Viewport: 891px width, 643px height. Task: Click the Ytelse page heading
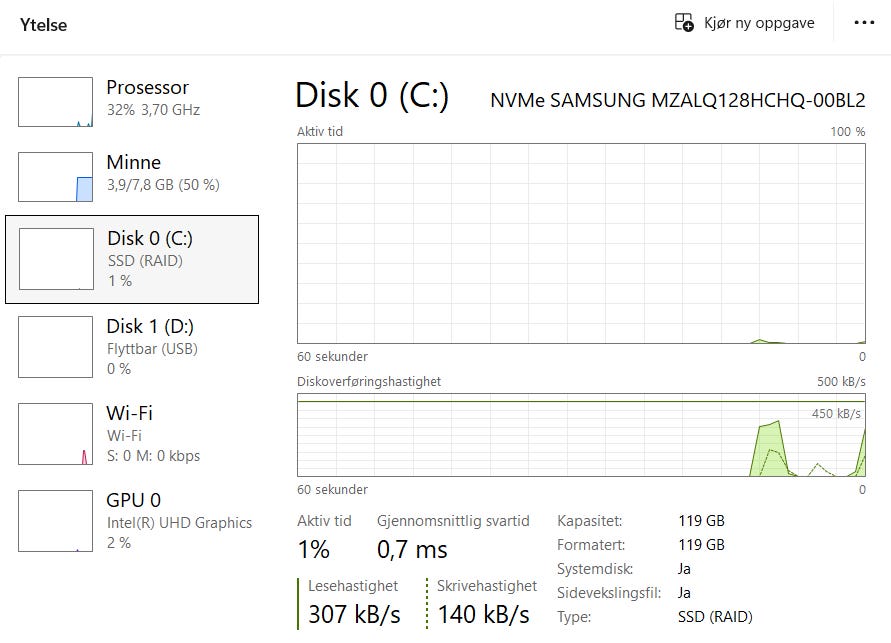click(44, 25)
